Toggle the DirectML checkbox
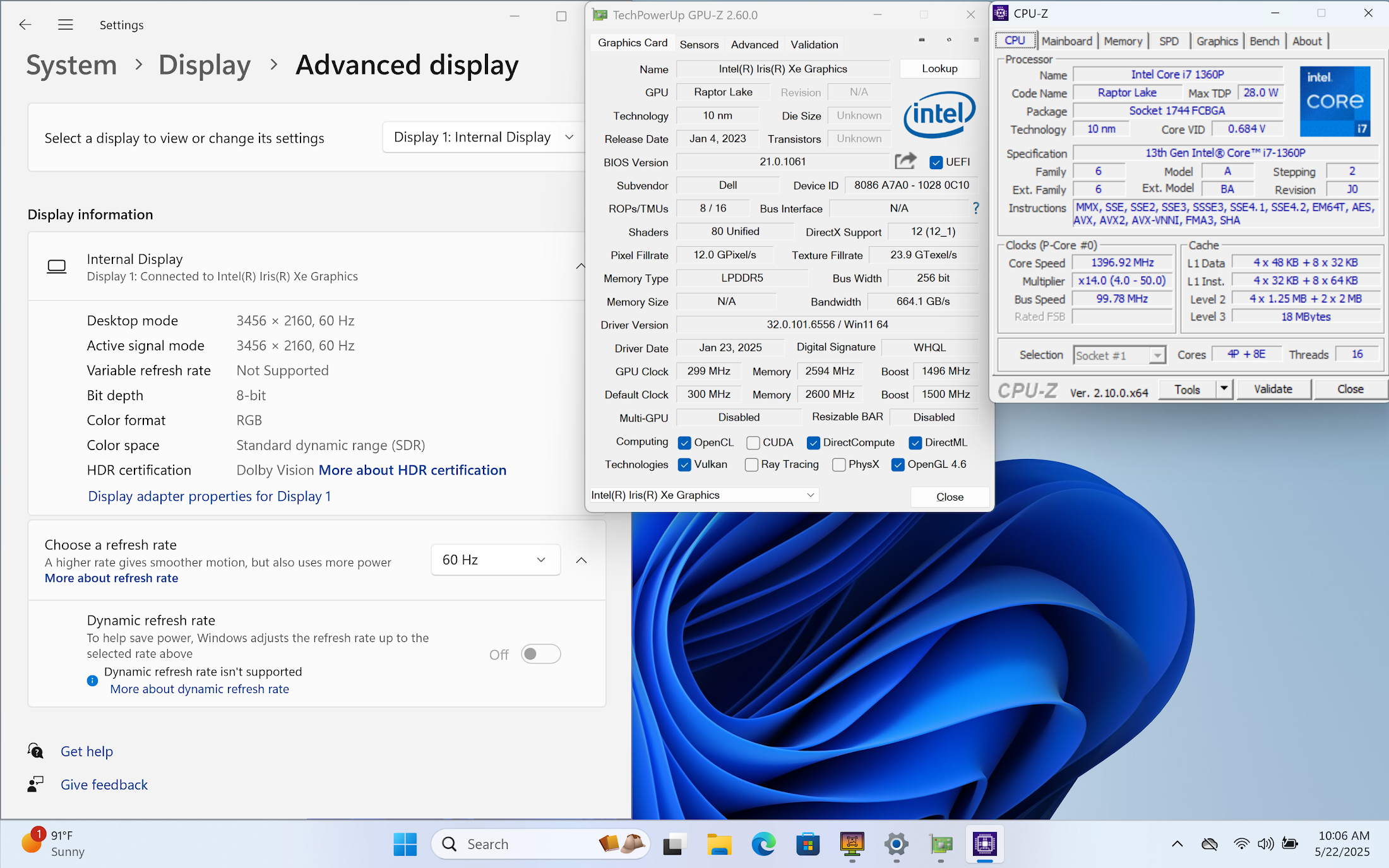 pos(915,443)
